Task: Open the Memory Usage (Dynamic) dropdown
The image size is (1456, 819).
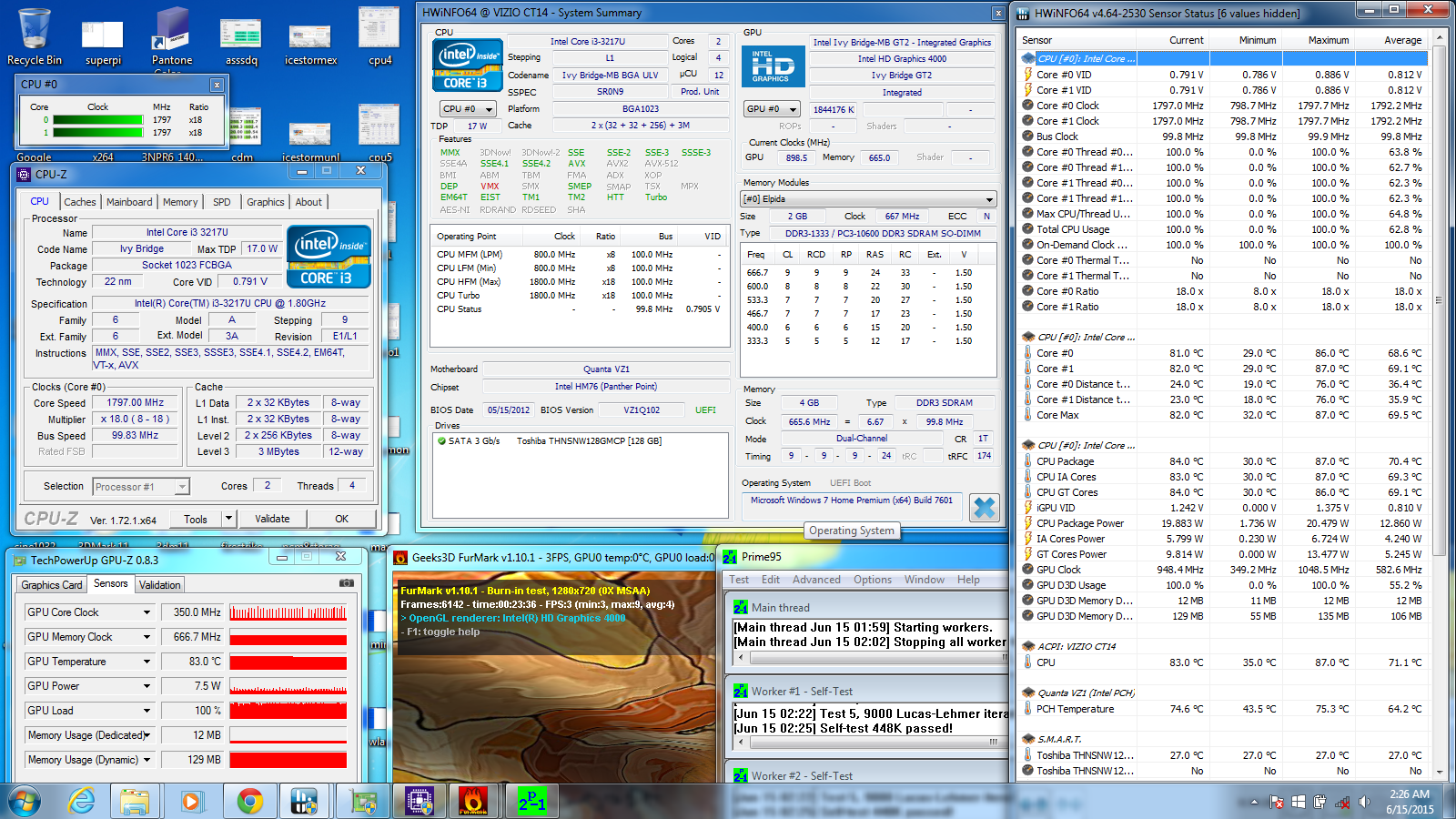Action: click(x=147, y=760)
